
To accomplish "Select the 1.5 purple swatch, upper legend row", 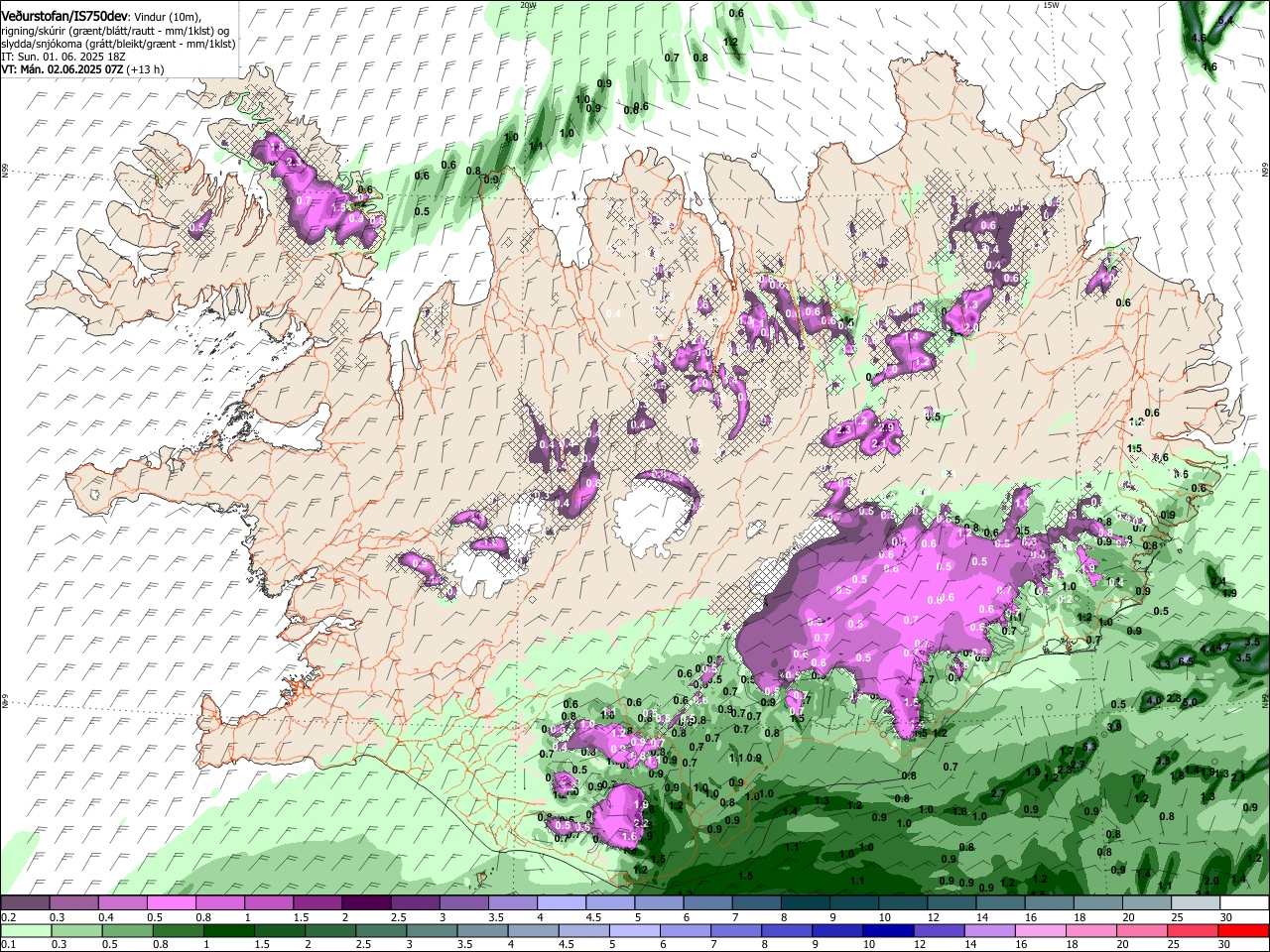I will pos(317,902).
